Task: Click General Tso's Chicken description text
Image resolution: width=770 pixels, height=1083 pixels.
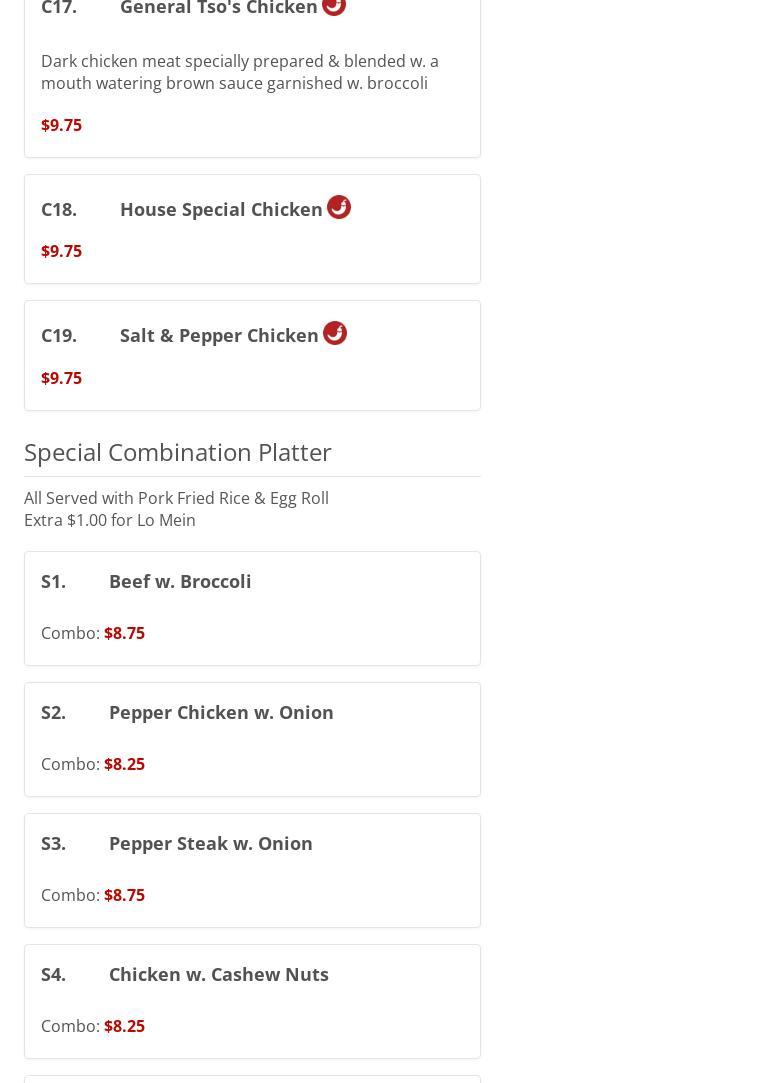Action: [240, 72]
